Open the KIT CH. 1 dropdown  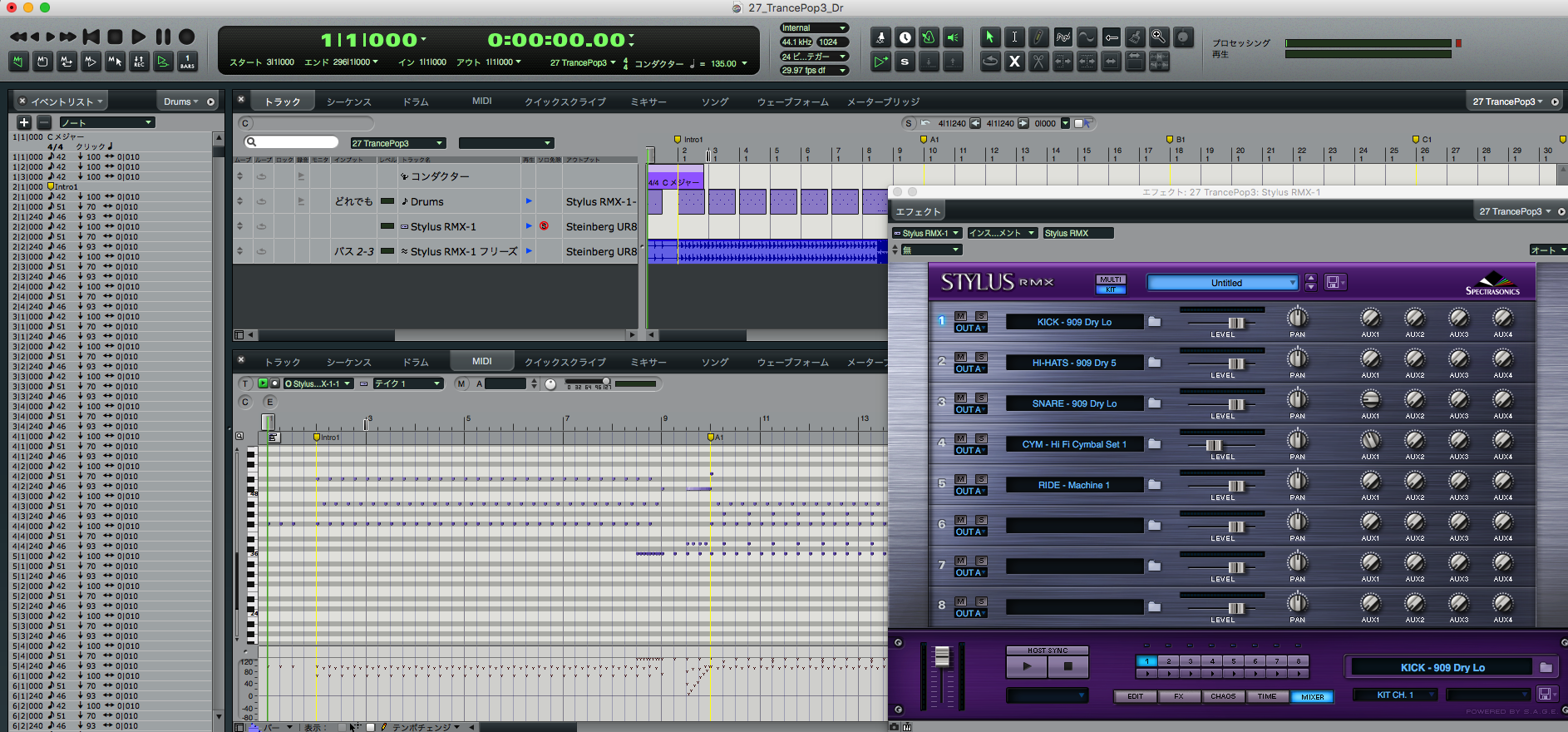click(1395, 695)
